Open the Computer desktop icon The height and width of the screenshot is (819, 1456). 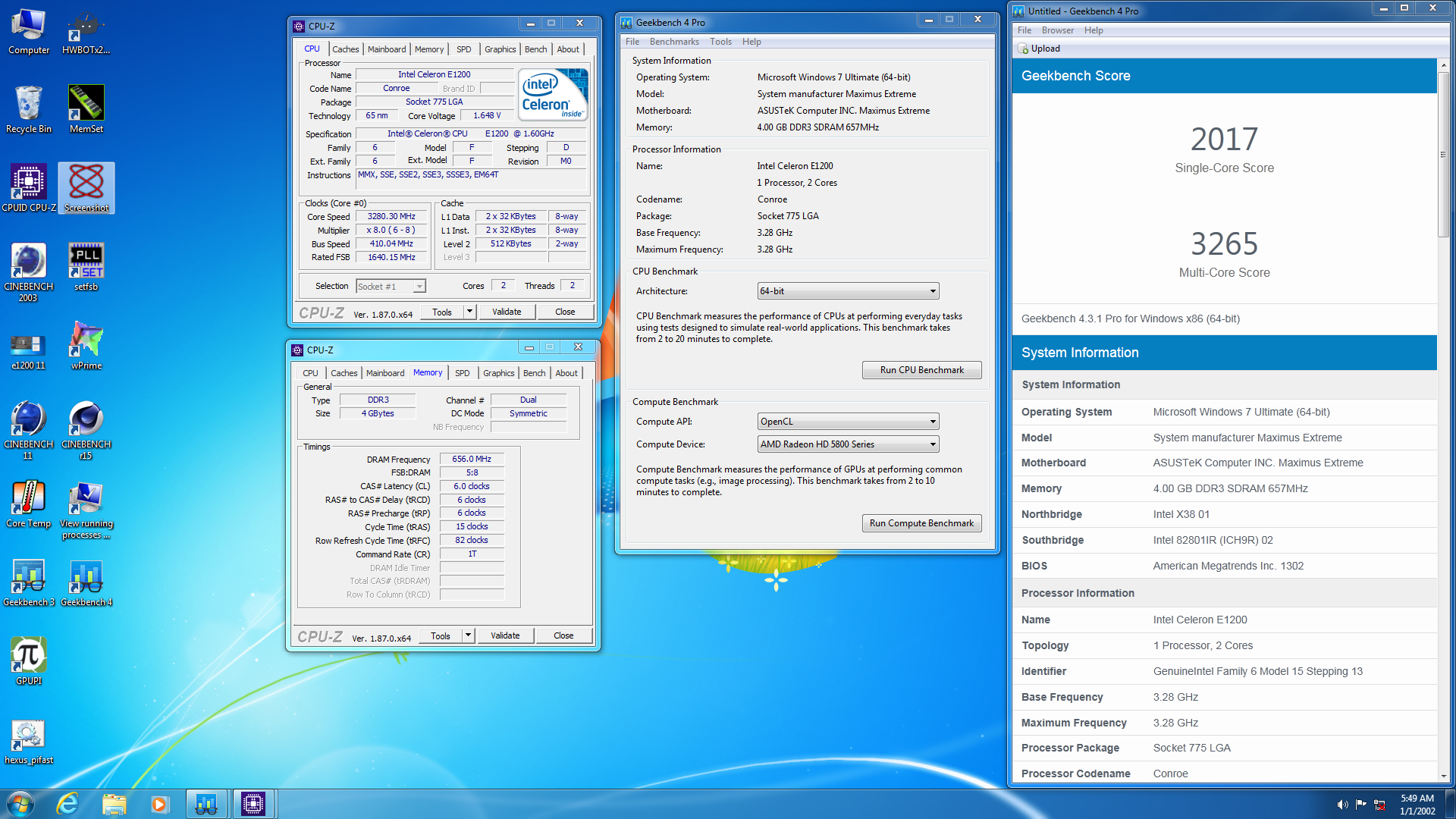point(29,32)
